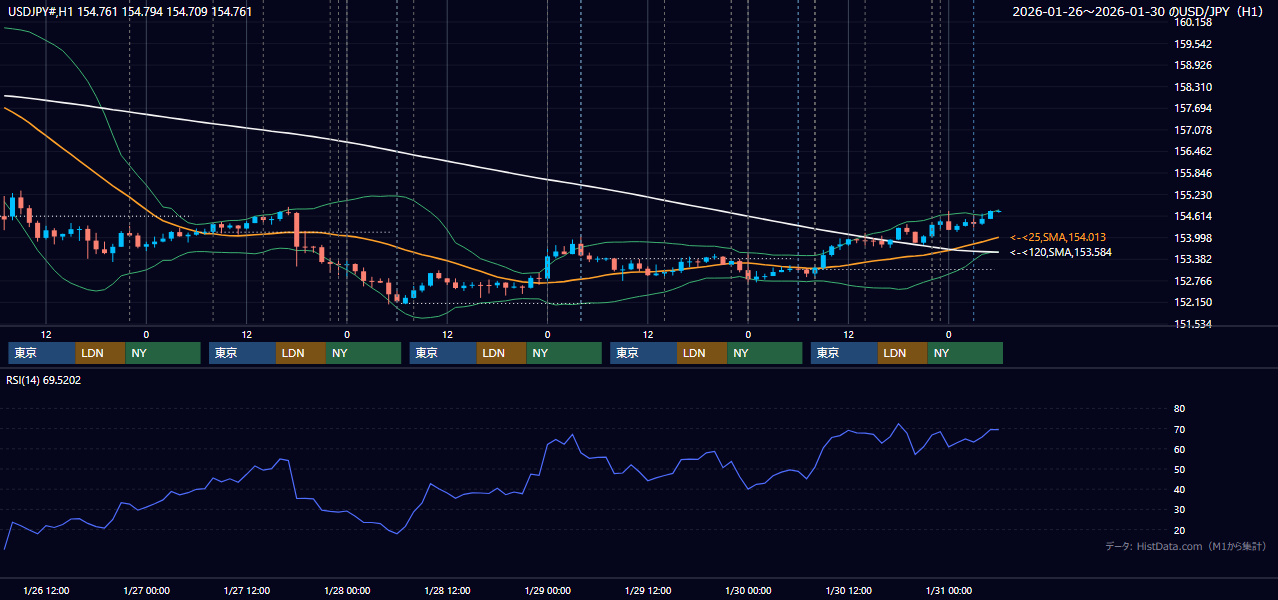This screenshot has width=1278, height=600.
Task: Click the 155.230 price axis label
Action: click(1193, 195)
